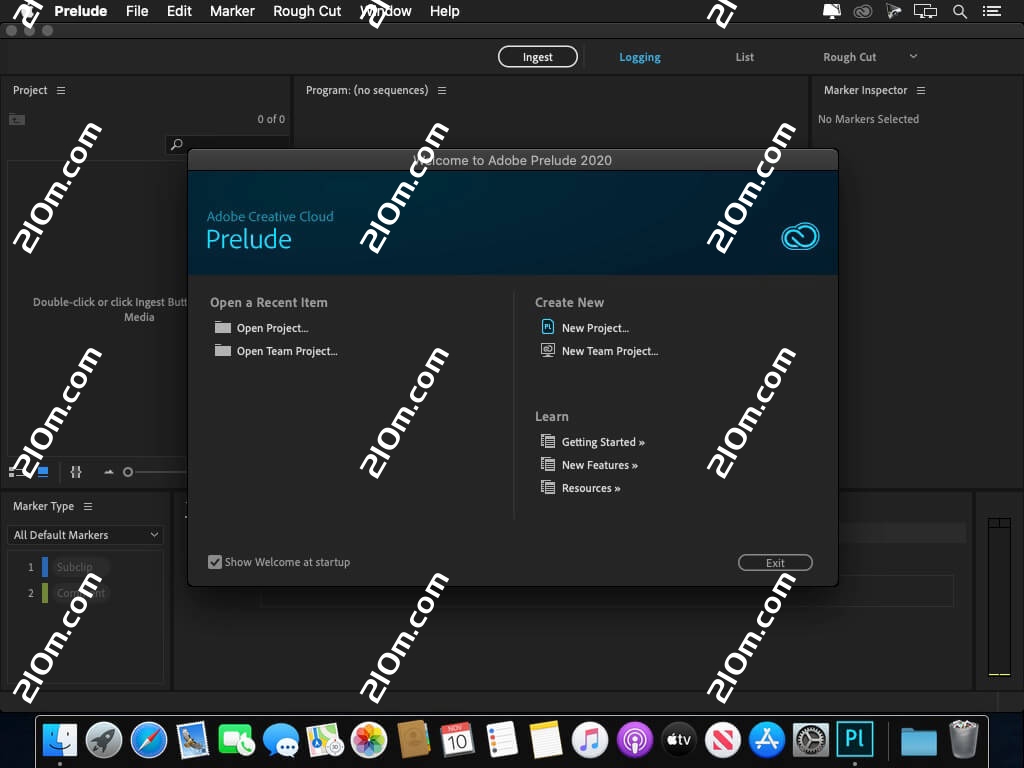Viewport: 1024px width, 768px height.
Task: Create New Team Project...
Action: pos(610,351)
